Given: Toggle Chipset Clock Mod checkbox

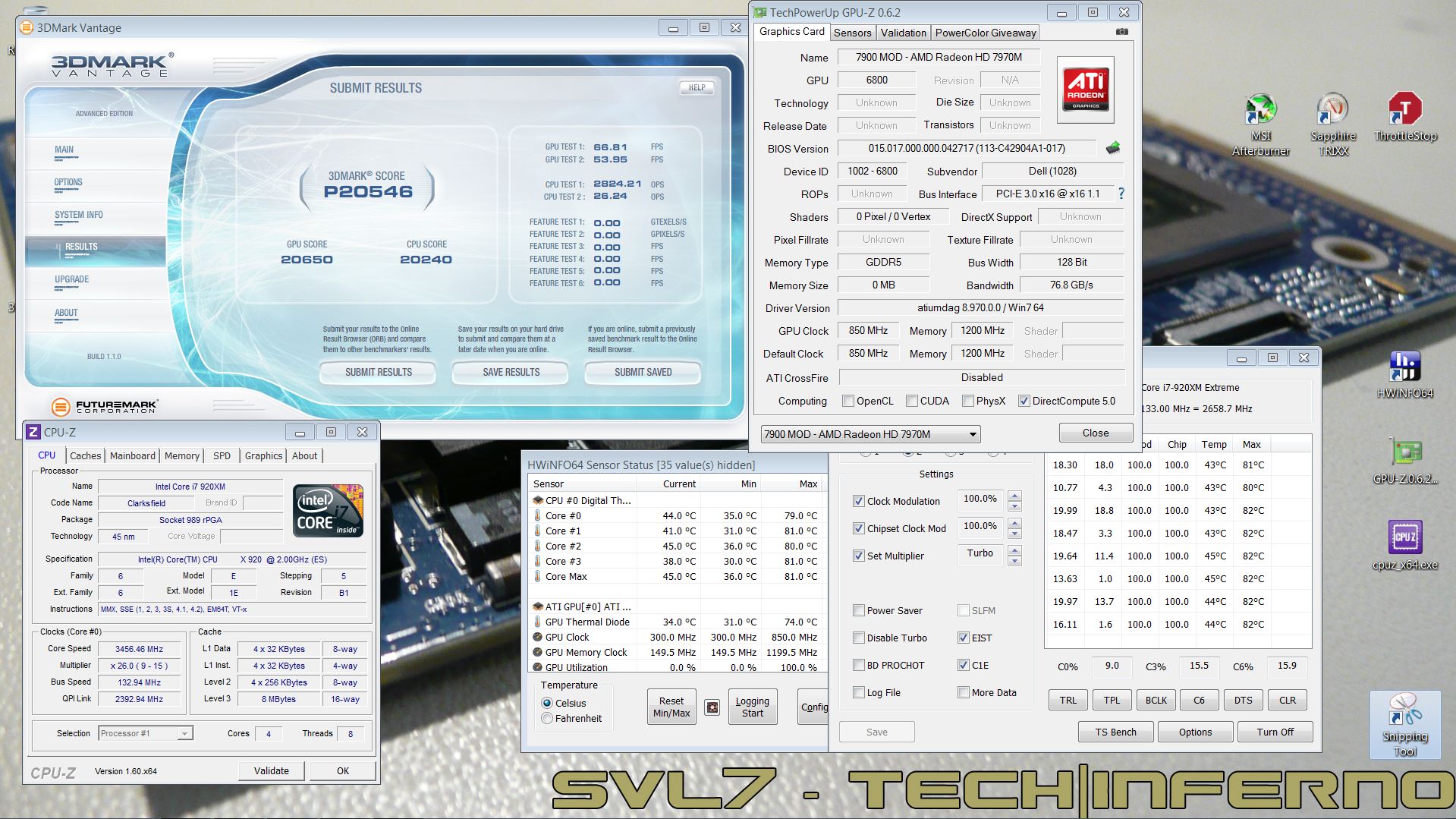Looking at the screenshot, I should tap(859, 528).
